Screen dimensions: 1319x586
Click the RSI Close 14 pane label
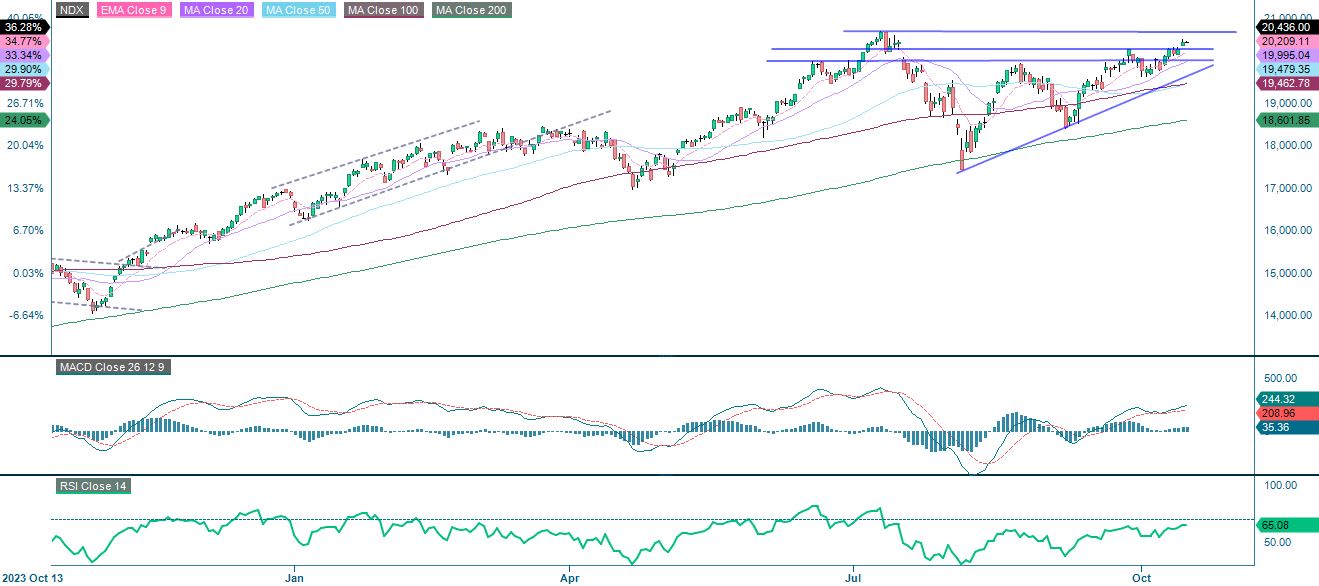94,487
